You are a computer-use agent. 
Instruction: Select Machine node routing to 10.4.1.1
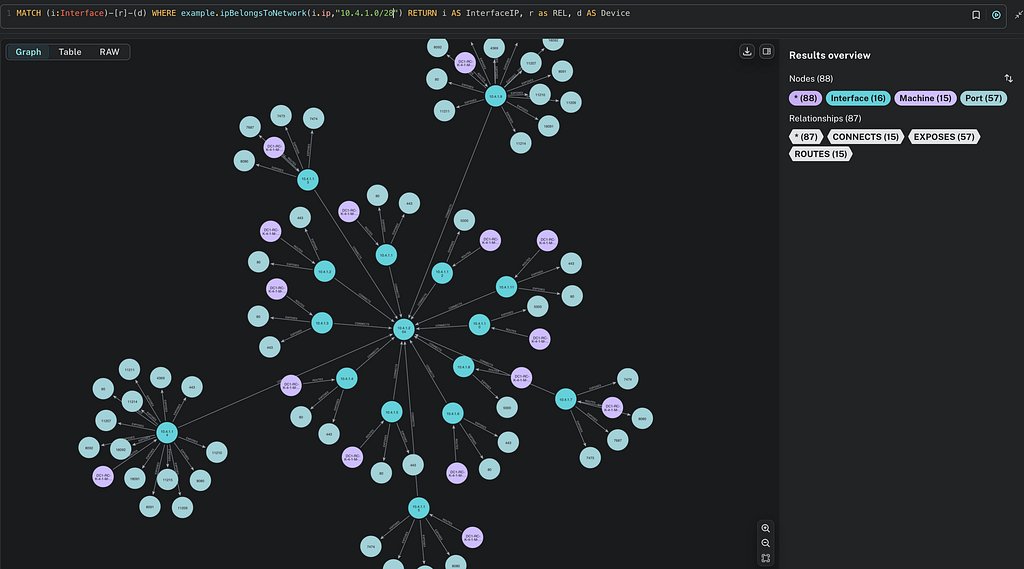(349, 211)
